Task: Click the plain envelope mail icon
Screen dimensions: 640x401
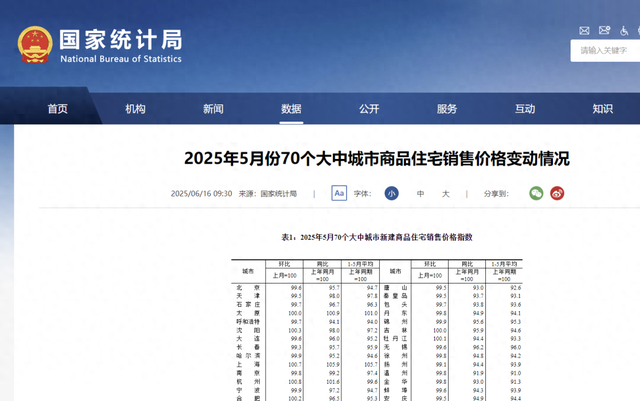Action: (x=584, y=31)
